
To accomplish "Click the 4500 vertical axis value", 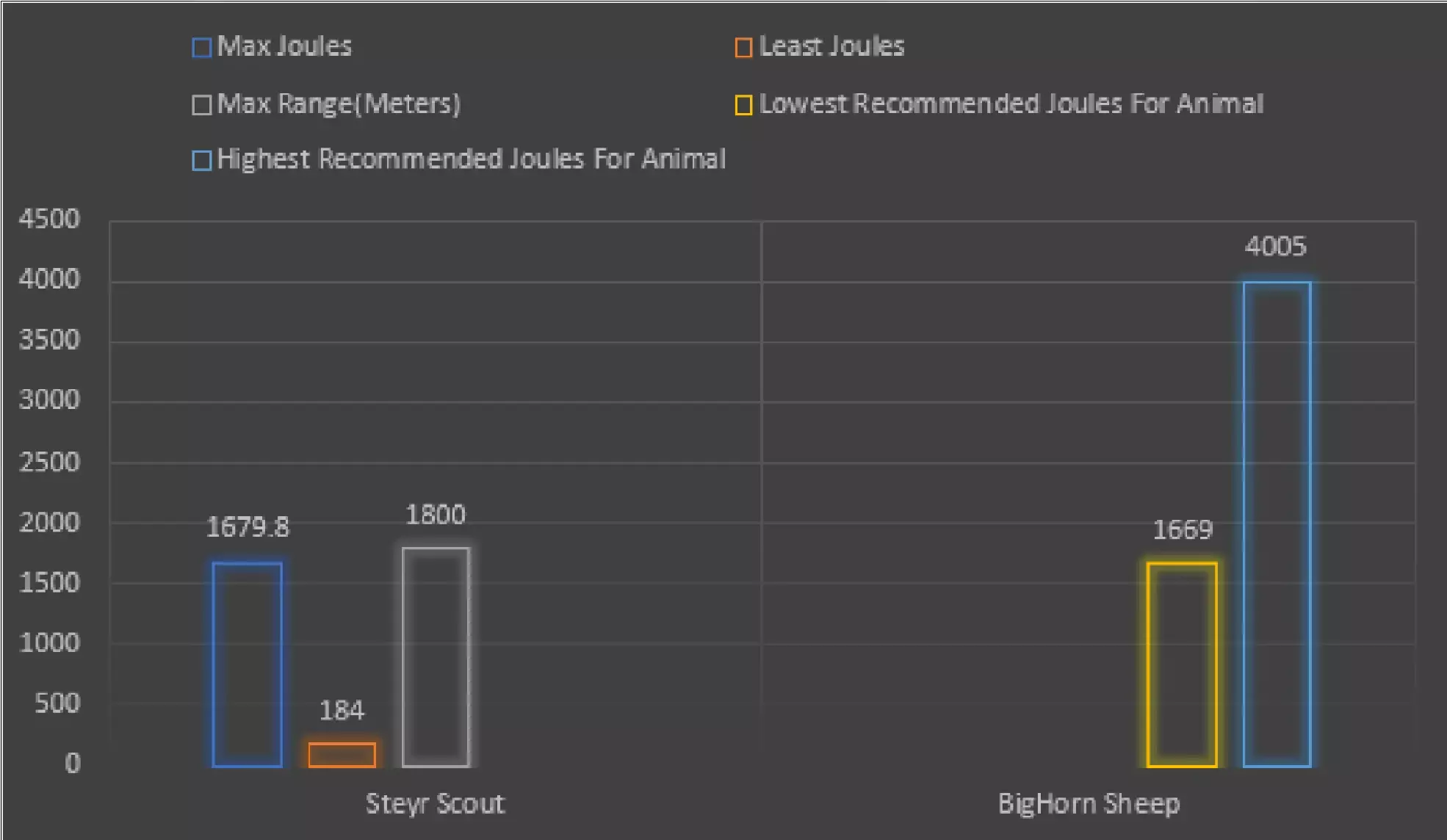I will 49,219.
